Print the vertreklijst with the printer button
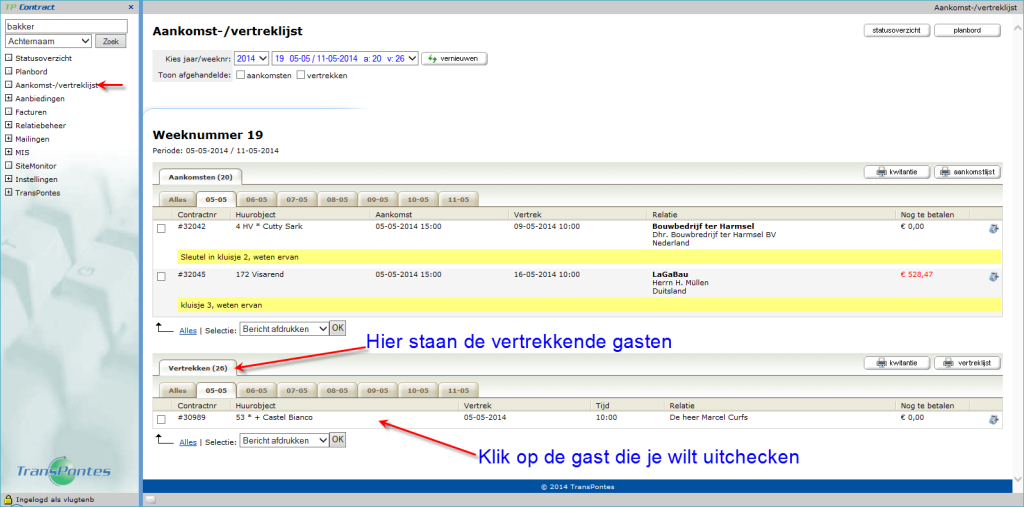 tap(968, 363)
